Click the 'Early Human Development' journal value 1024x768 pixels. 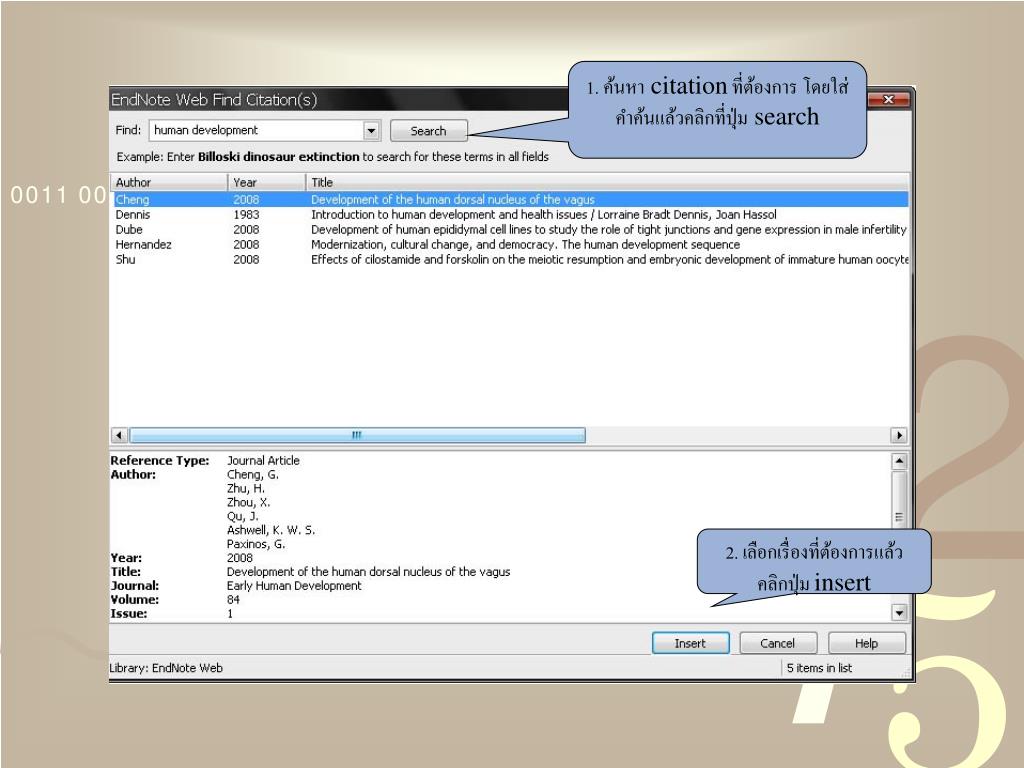click(x=294, y=586)
